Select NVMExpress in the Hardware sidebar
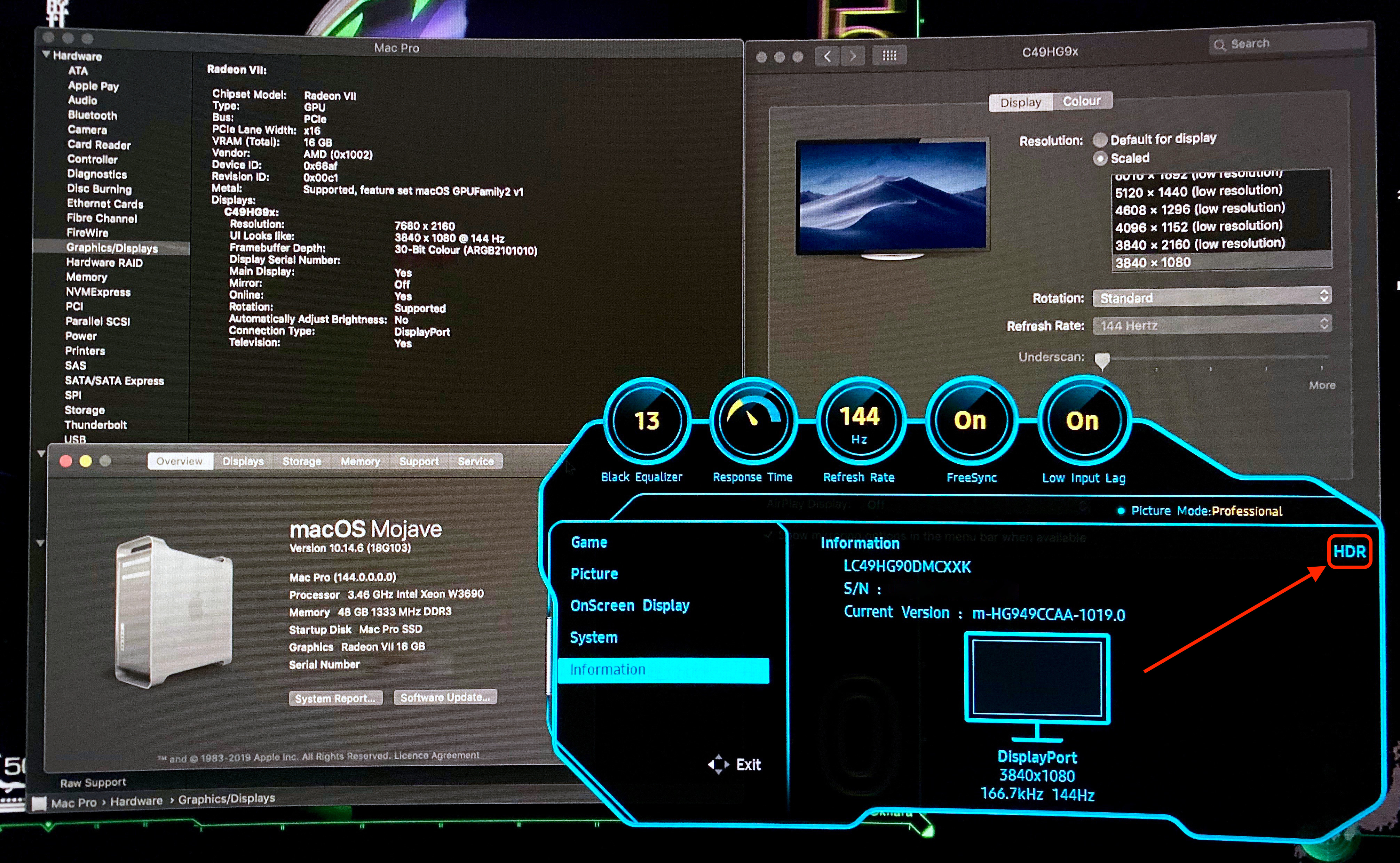 98,292
